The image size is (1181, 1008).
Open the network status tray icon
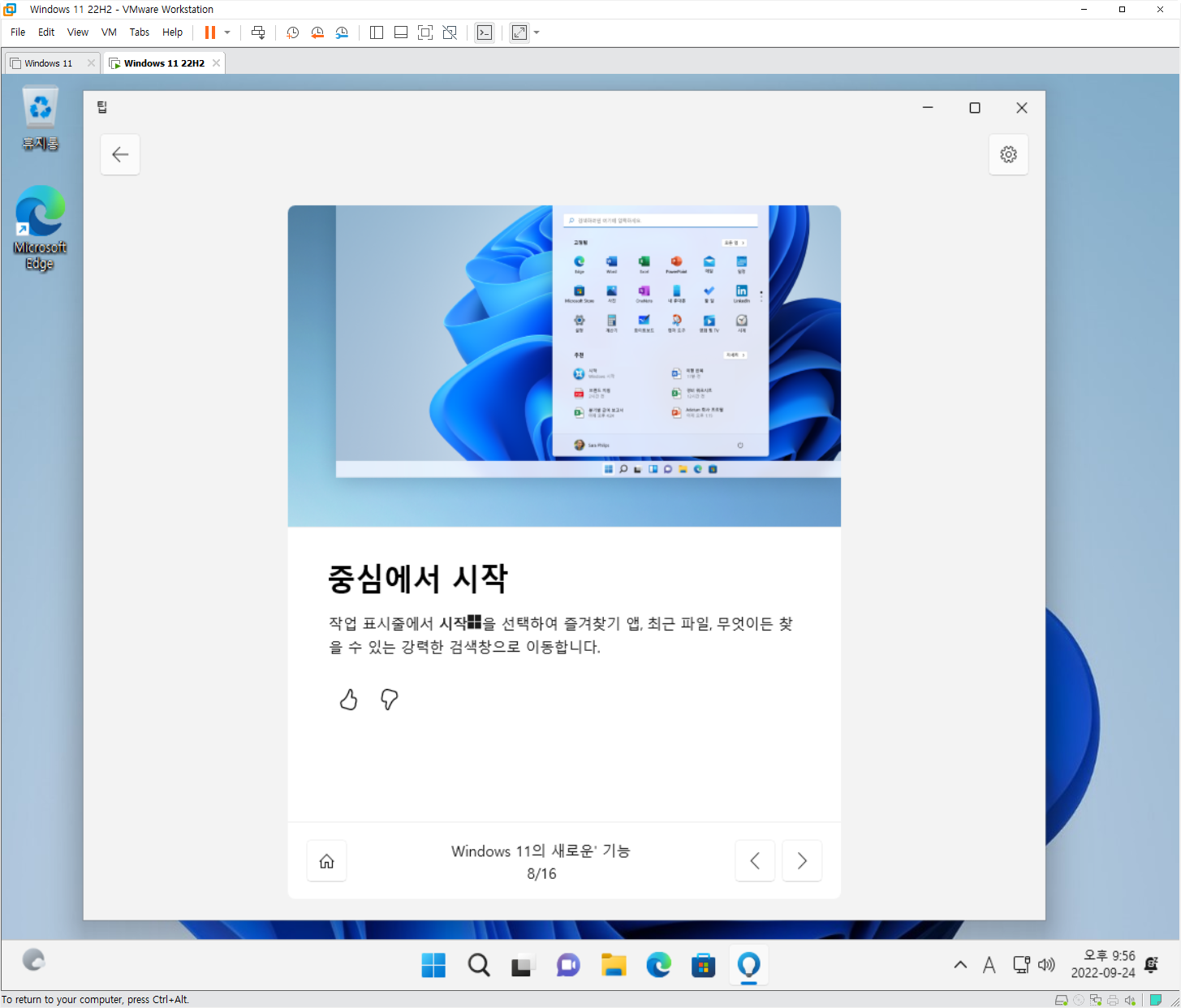tap(1021, 965)
